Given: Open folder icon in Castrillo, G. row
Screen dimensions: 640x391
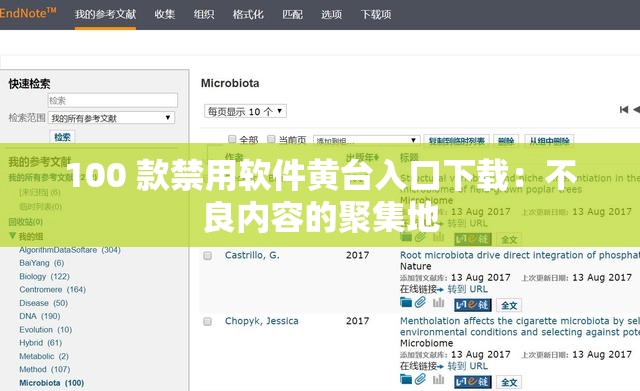Looking at the screenshot, I should (406, 303).
